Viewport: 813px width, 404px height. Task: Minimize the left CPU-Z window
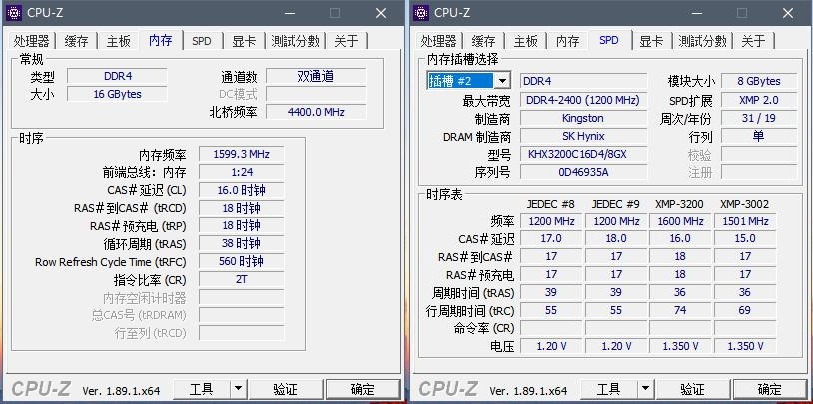290,13
